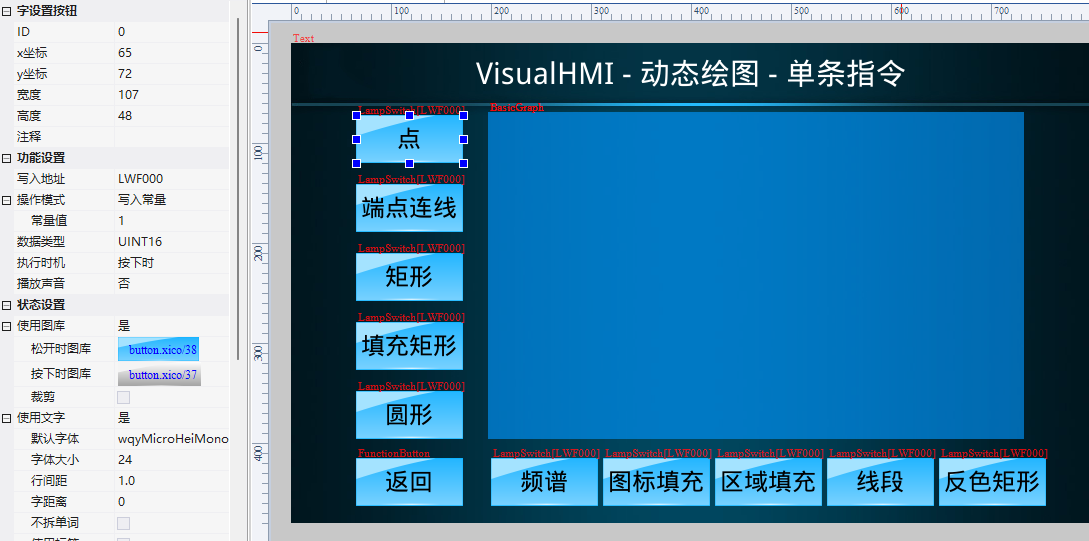The height and width of the screenshot is (541, 1089).
Task: Edit the 写入地址 LWF000 field
Action: [x=172, y=179]
